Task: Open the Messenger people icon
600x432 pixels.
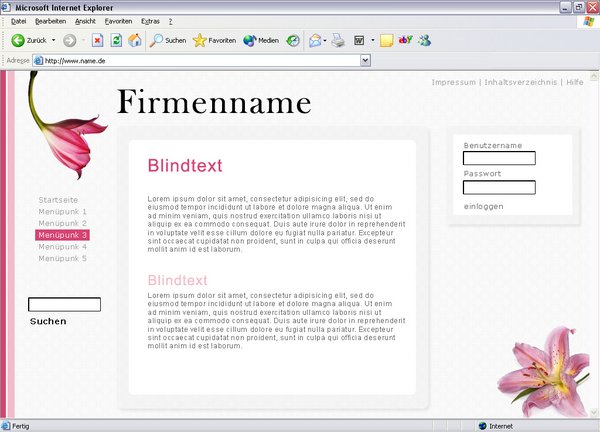Action: (424, 40)
